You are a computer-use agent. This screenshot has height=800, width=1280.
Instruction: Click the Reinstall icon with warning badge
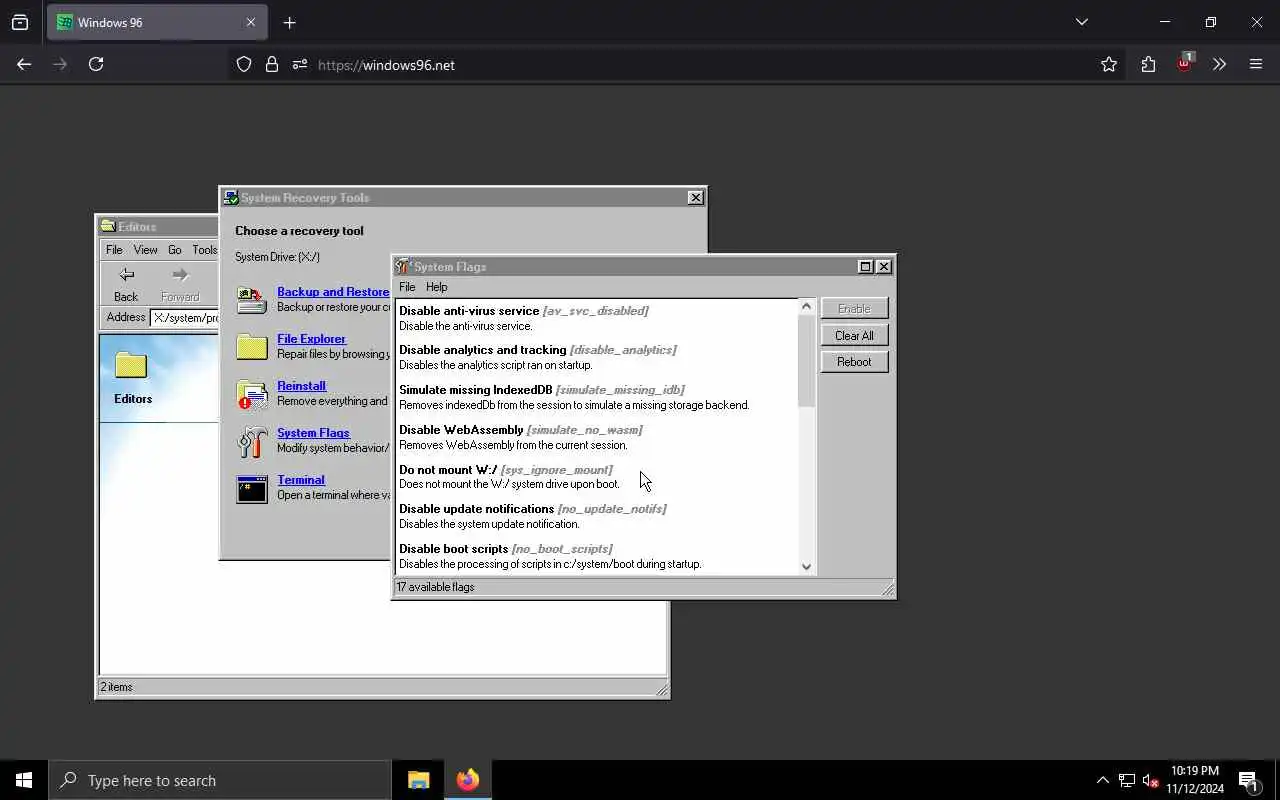coord(252,394)
